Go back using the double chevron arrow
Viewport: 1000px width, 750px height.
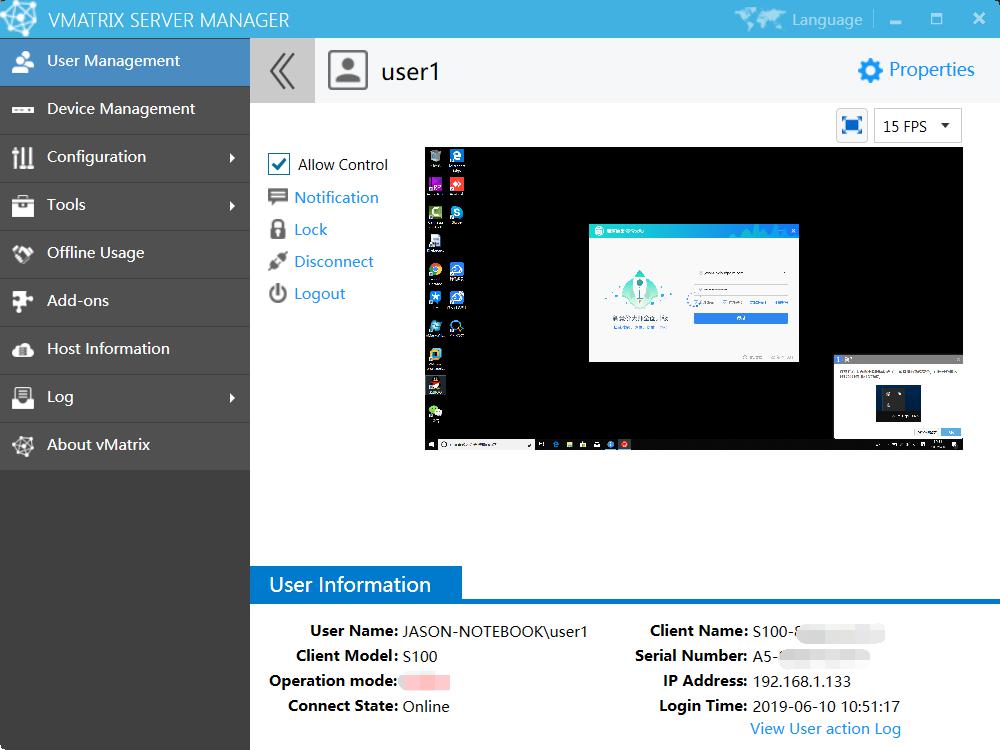click(x=283, y=70)
